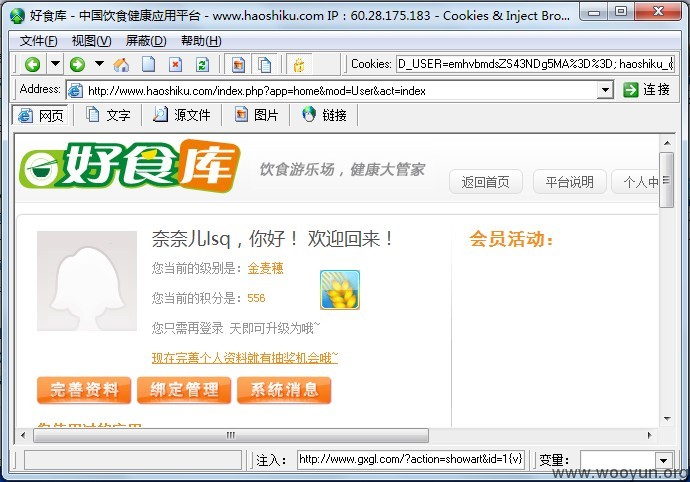Image resolution: width=690 pixels, height=482 pixels.
Task: Click the horizontal scrollbar left arrow
Action: point(23,436)
